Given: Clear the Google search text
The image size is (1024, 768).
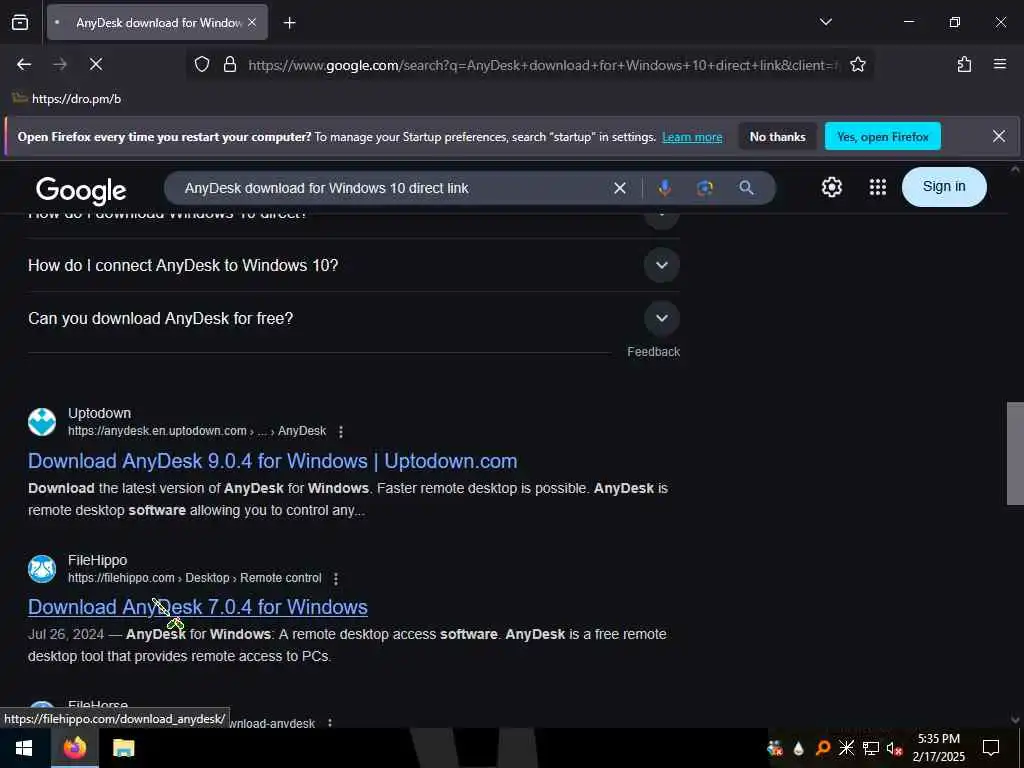Looking at the screenshot, I should pos(620,188).
